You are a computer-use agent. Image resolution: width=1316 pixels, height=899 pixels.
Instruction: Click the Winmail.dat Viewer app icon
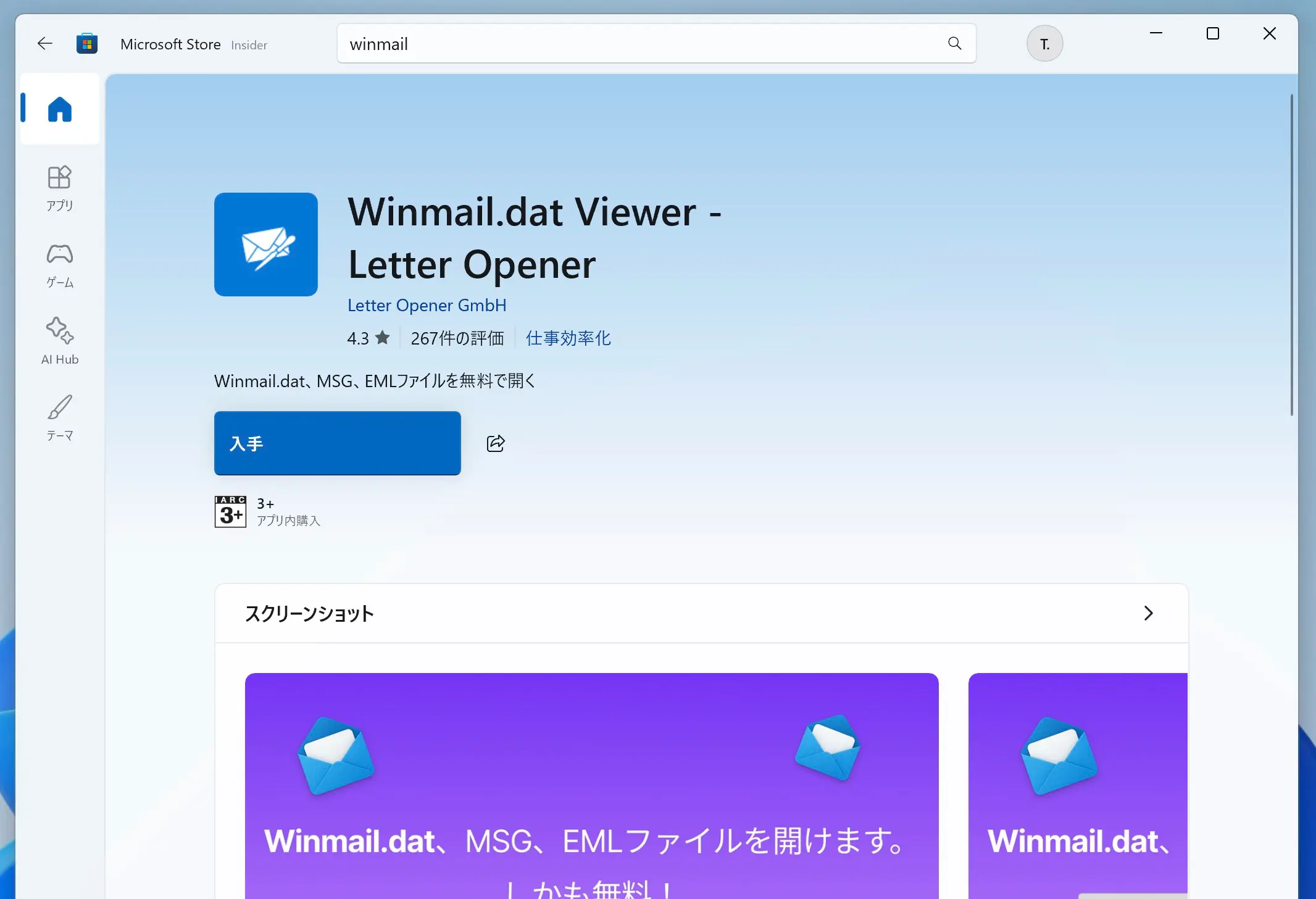pos(266,245)
